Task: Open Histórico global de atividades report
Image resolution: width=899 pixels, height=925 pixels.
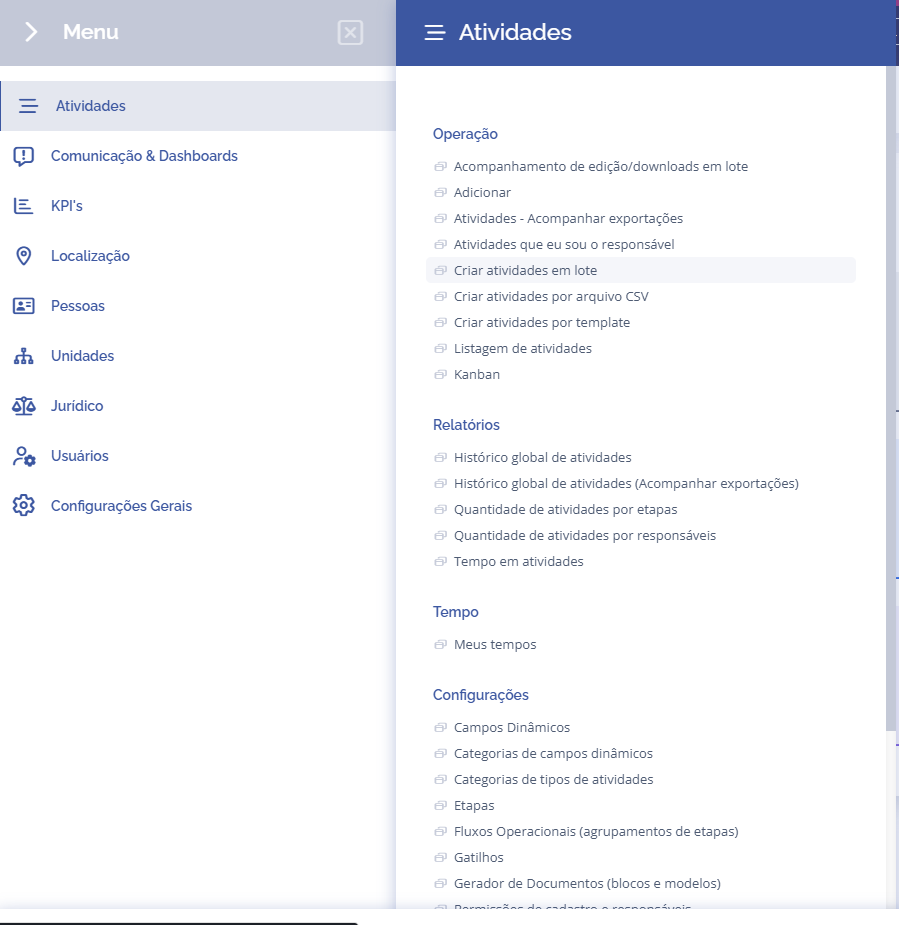Action: pyautogui.click(x=542, y=457)
